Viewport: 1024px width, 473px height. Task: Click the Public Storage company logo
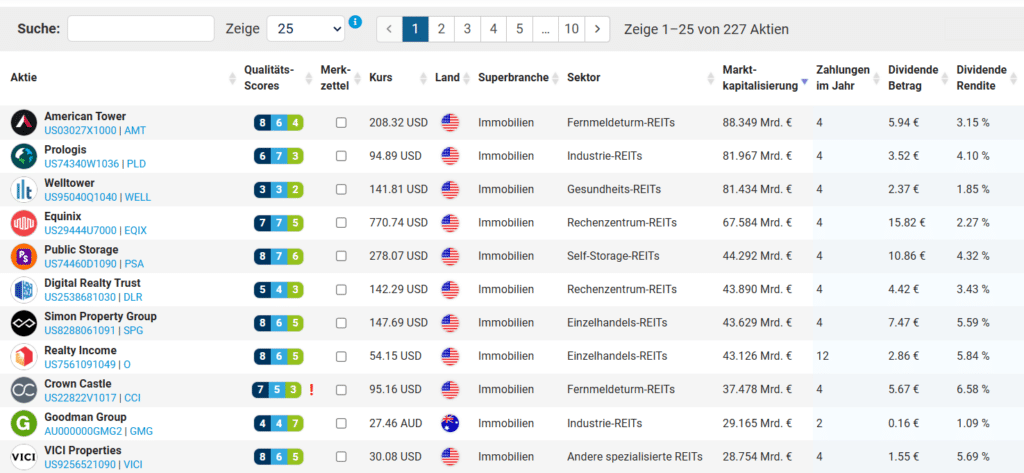(24, 256)
